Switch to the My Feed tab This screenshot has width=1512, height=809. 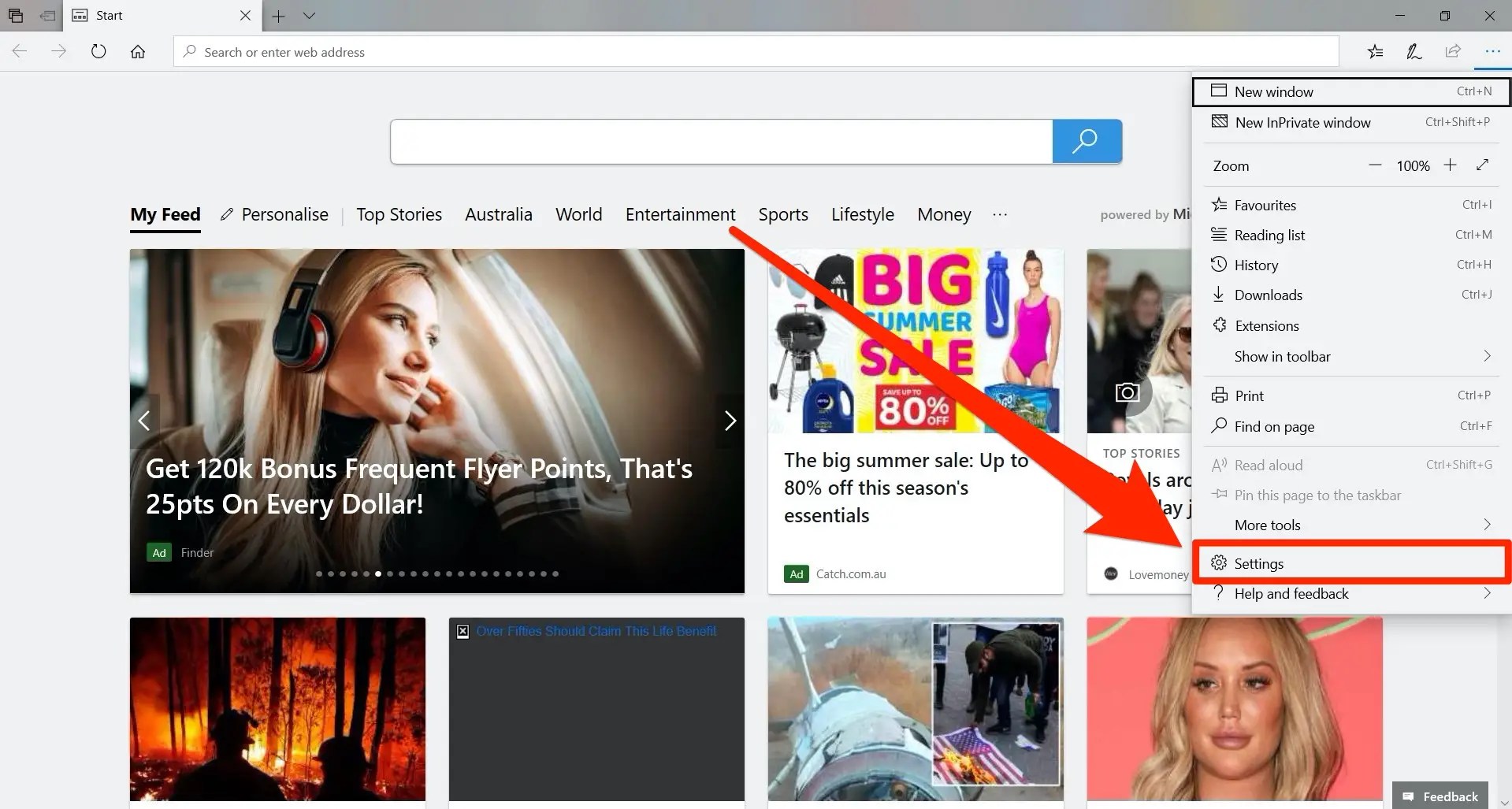pos(165,214)
